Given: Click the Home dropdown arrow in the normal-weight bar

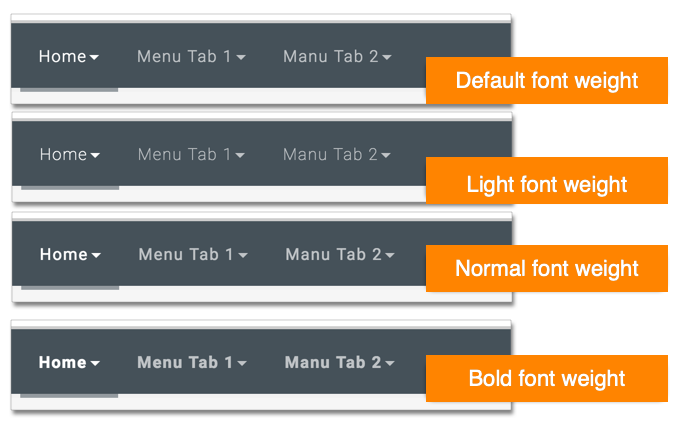Looking at the screenshot, I should (96, 256).
